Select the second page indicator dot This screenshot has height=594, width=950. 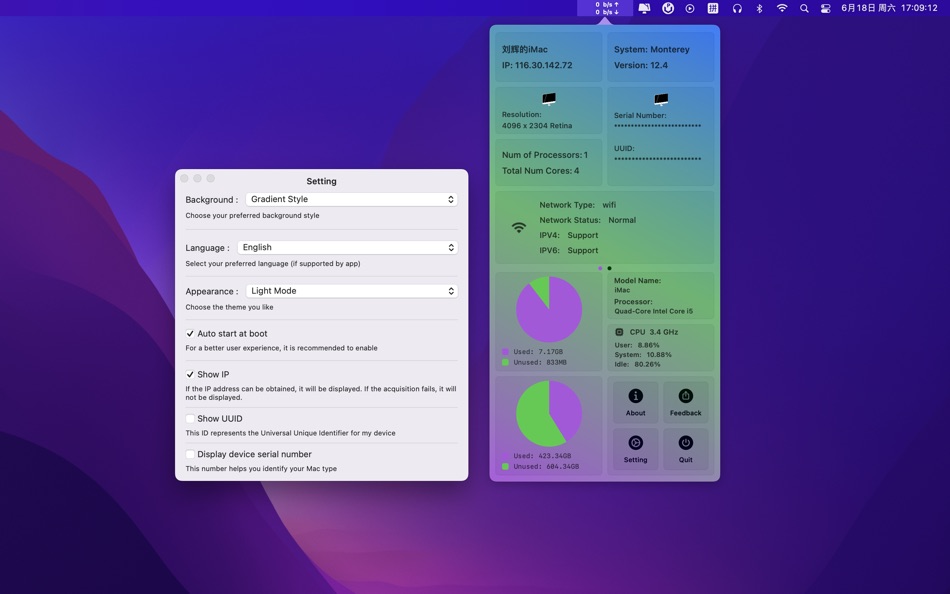point(610,268)
